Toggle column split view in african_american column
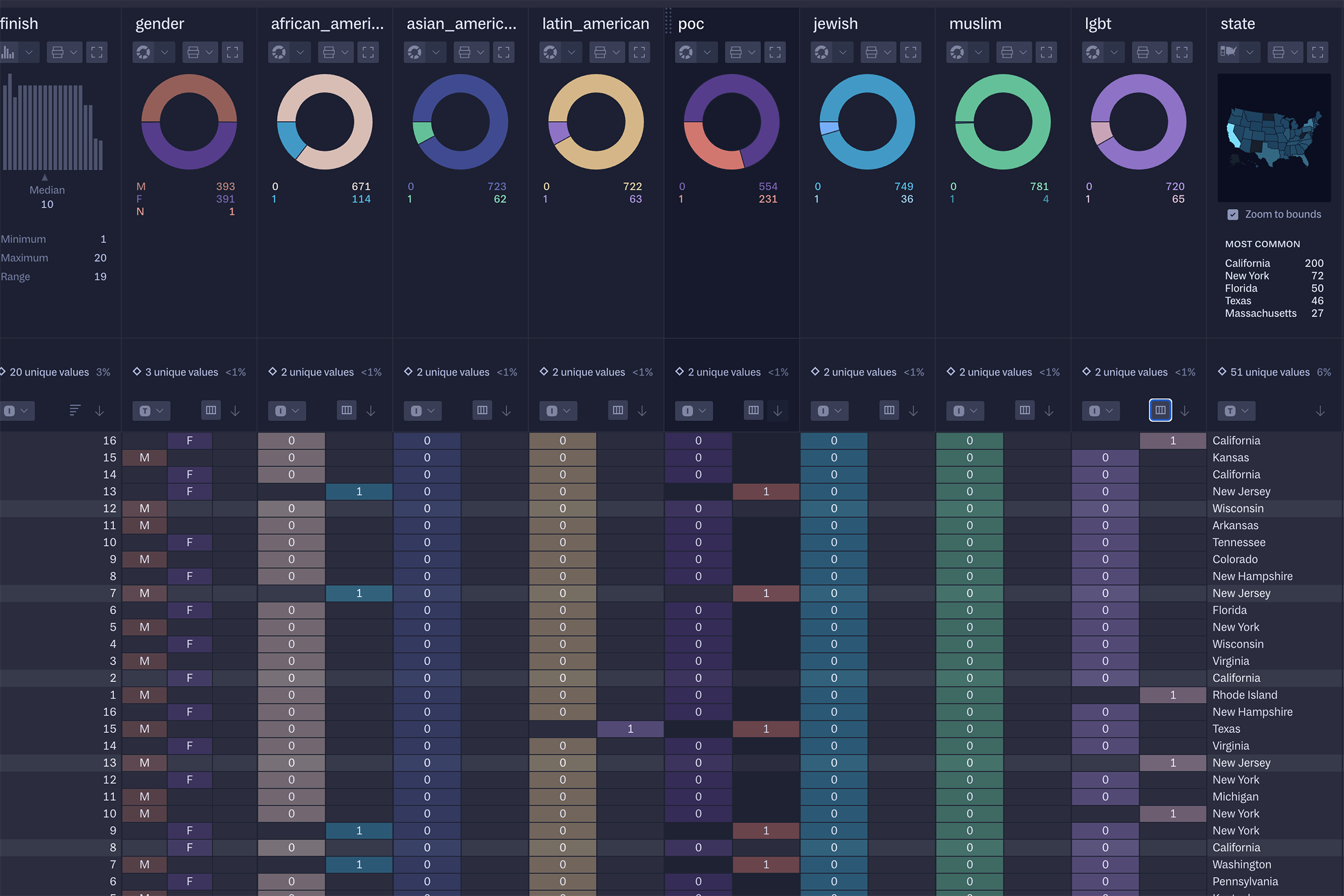Image resolution: width=1344 pixels, height=896 pixels. tap(346, 410)
